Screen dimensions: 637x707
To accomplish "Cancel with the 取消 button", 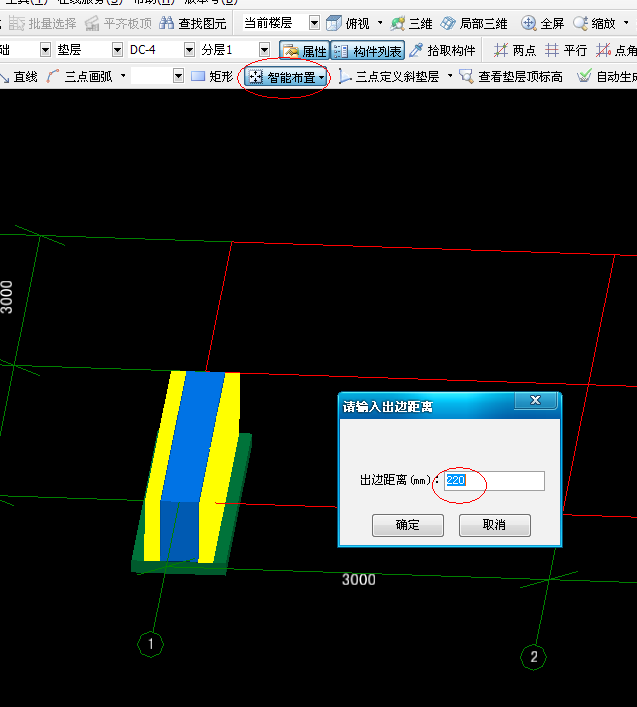I will (495, 525).
